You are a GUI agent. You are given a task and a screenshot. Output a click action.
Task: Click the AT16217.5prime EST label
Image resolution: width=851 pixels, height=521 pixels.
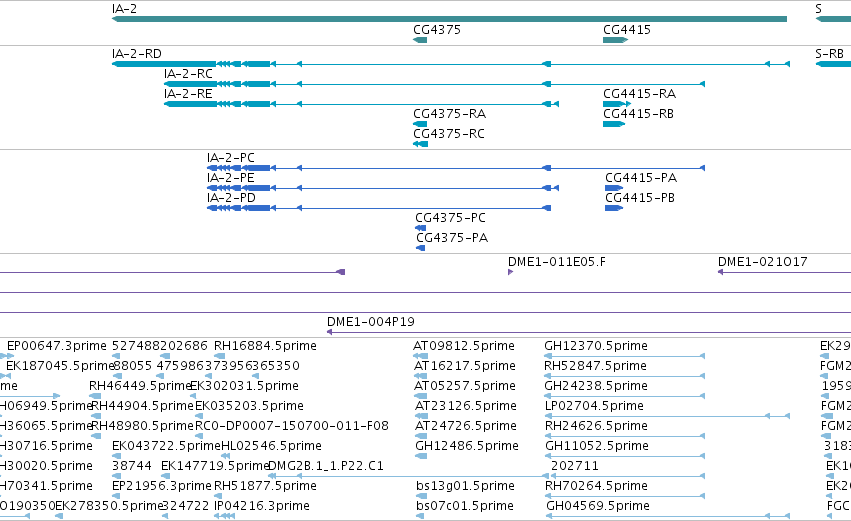(465, 366)
